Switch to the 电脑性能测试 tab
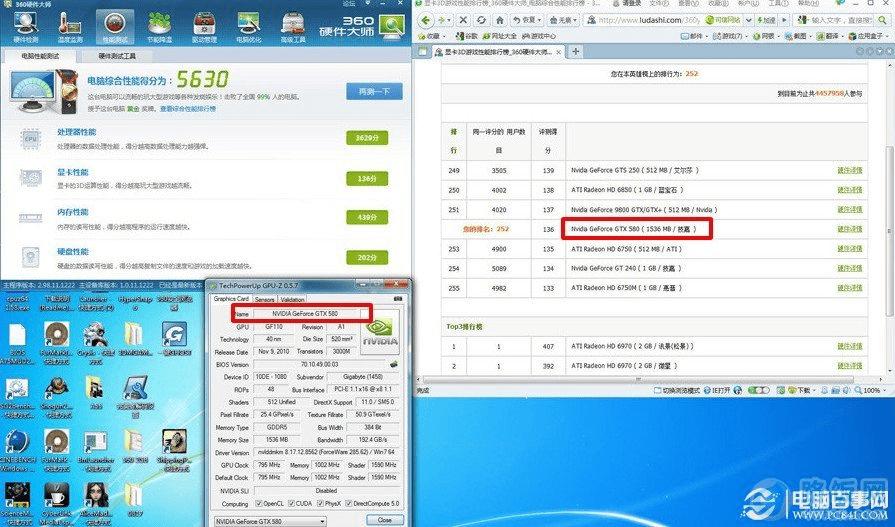Screen dimensions: 895x527 click(40, 56)
